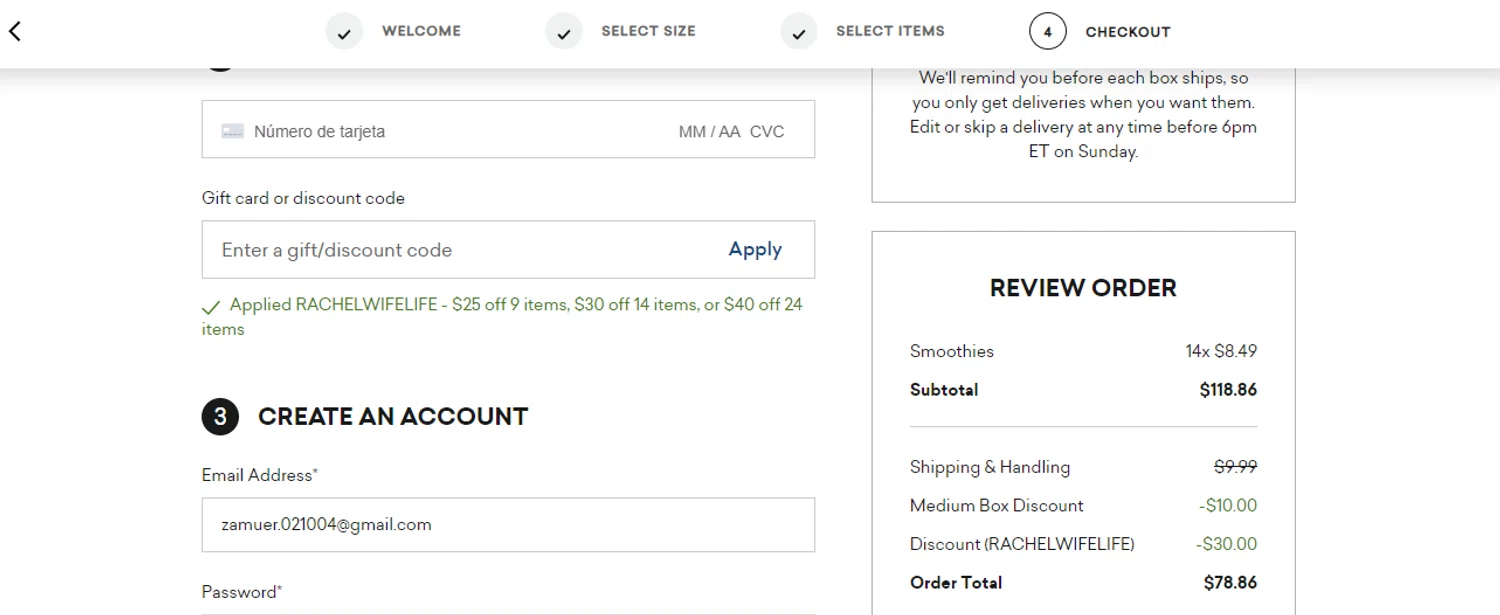Click the step 3 number badge
The image size is (1500, 615).
220,417
